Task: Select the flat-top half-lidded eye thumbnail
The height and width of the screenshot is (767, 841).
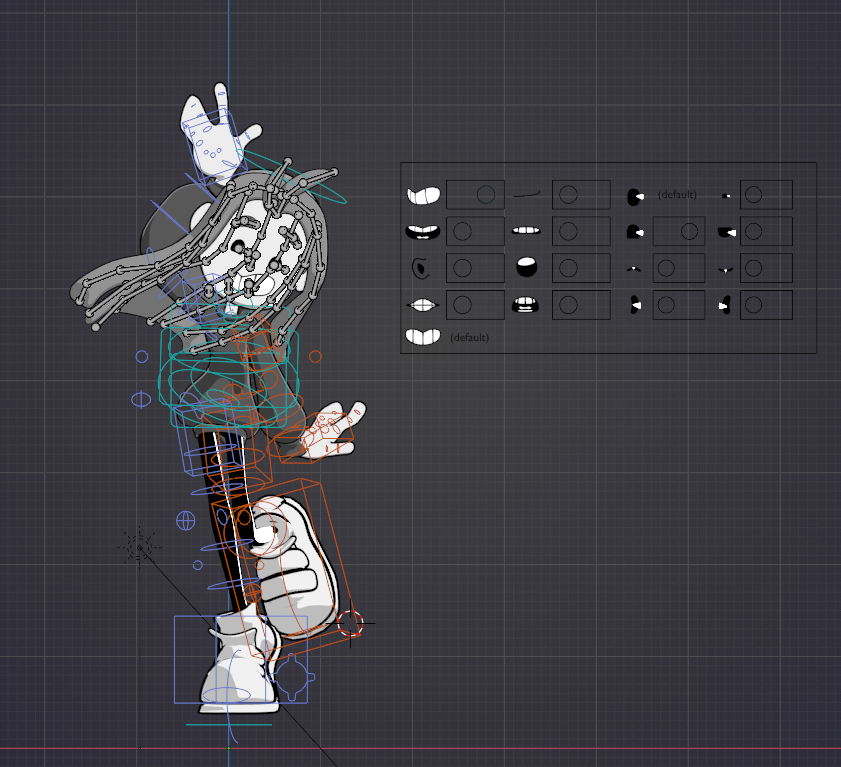Action: [727, 232]
